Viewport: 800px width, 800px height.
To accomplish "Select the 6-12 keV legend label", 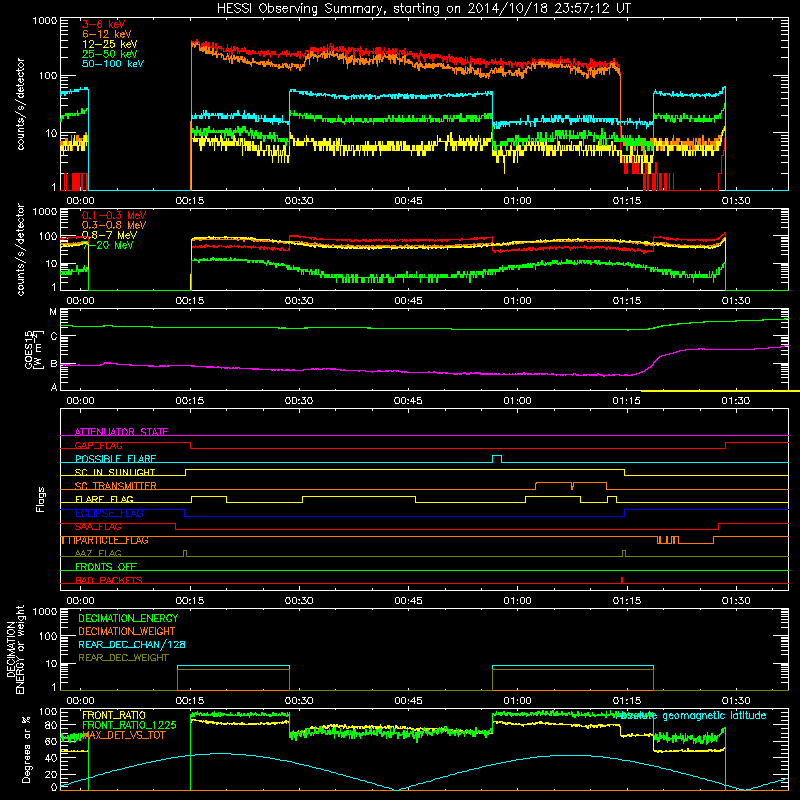I will (106, 34).
